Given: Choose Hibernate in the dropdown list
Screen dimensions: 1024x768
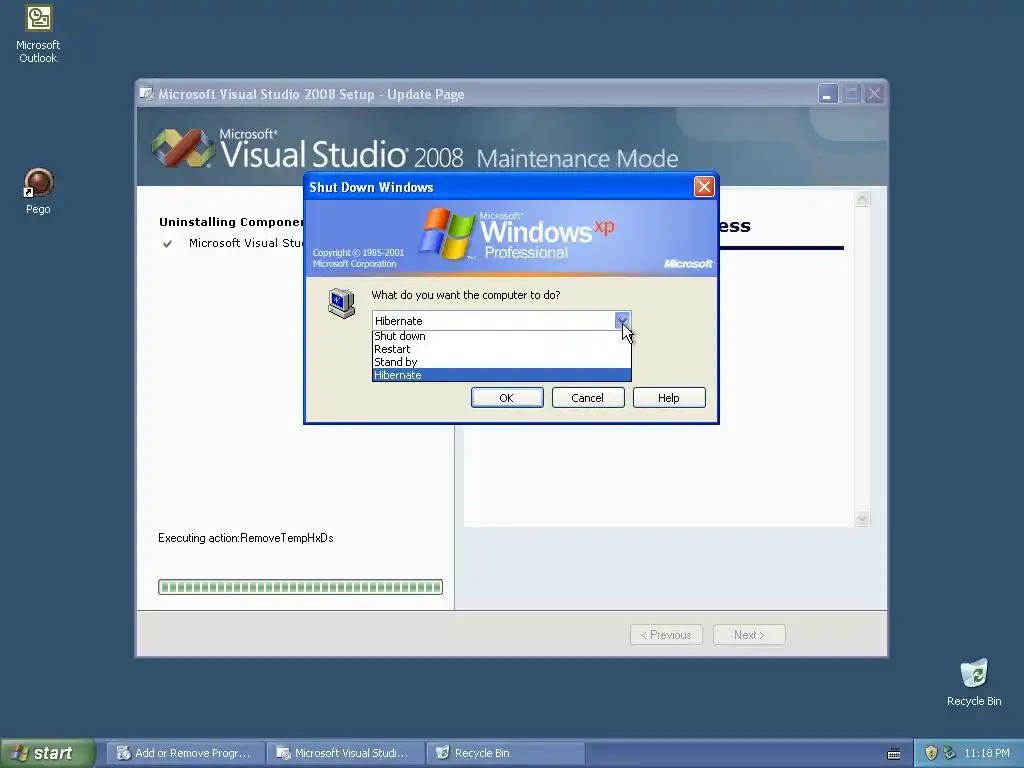Looking at the screenshot, I should pos(502,375).
